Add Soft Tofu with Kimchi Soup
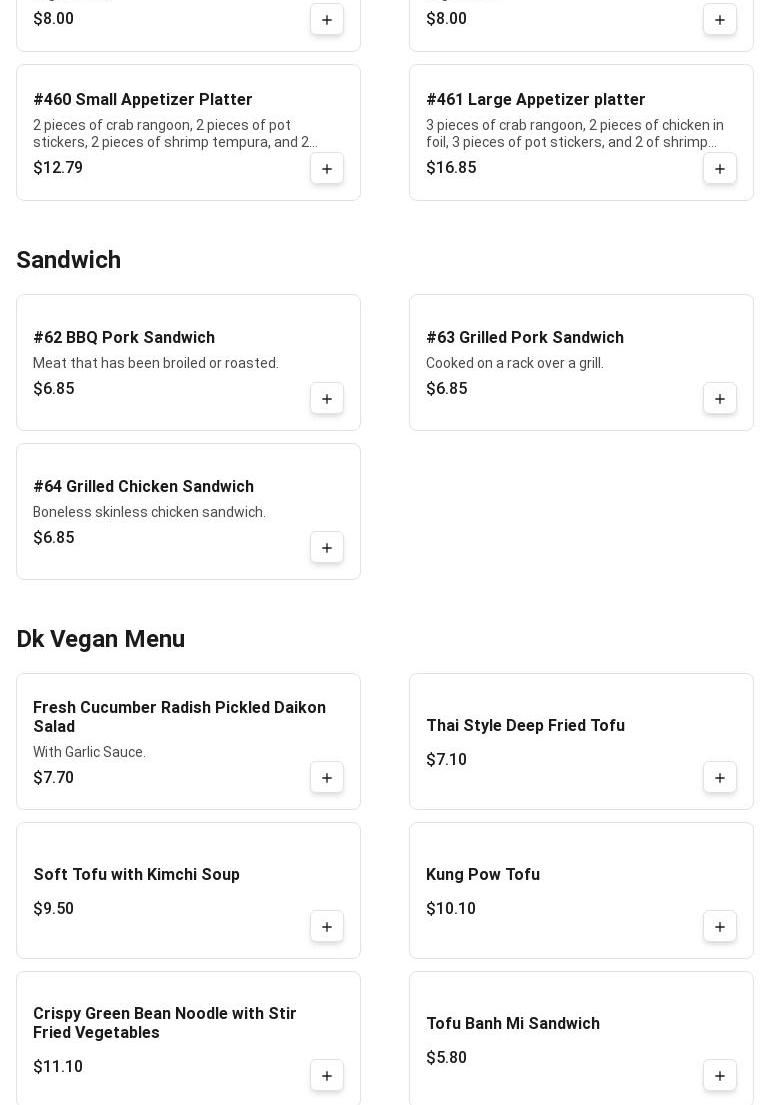This screenshot has width=770, height=1105. coord(327,926)
